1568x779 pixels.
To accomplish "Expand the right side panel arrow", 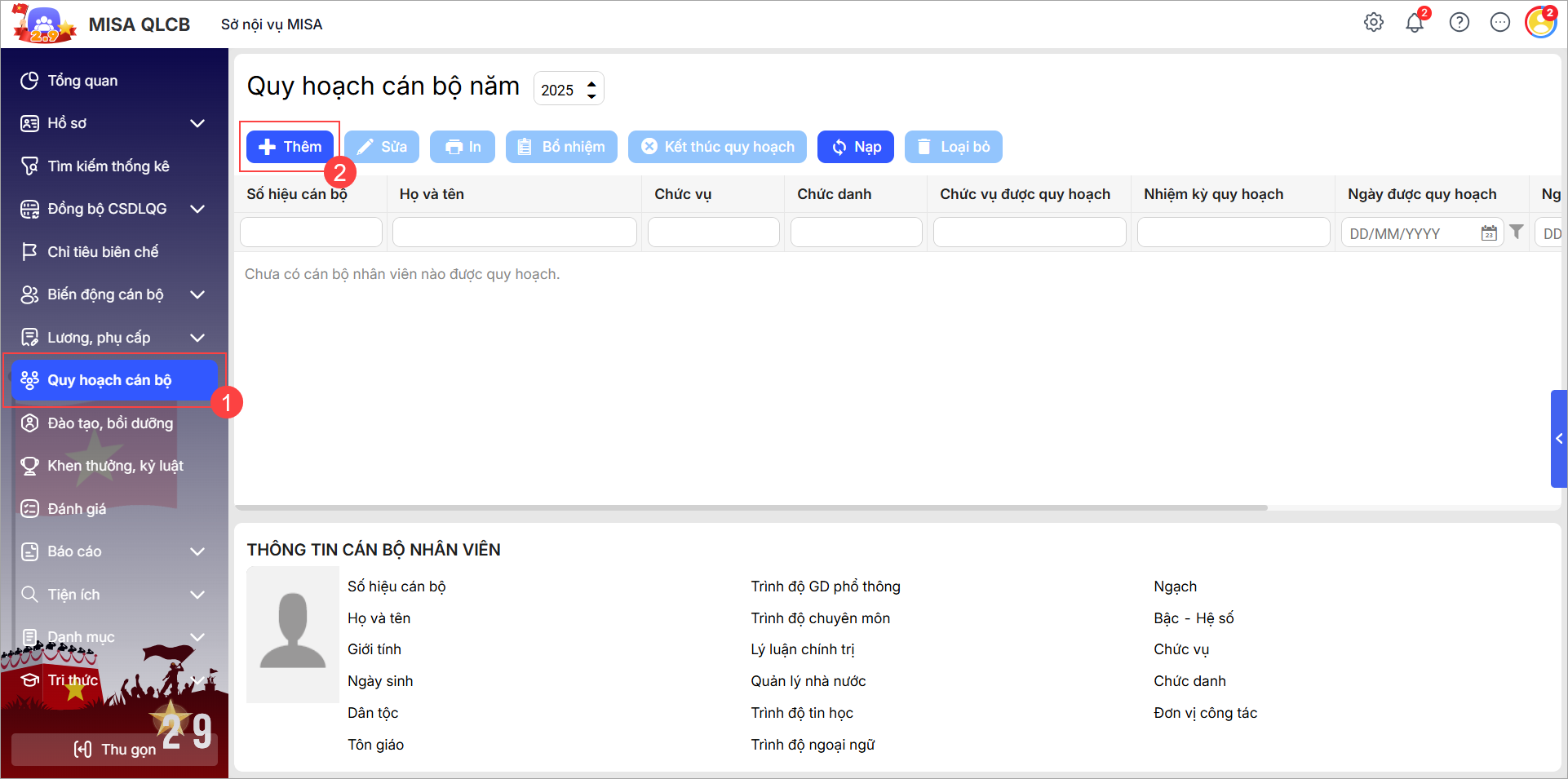I will (x=1558, y=439).
